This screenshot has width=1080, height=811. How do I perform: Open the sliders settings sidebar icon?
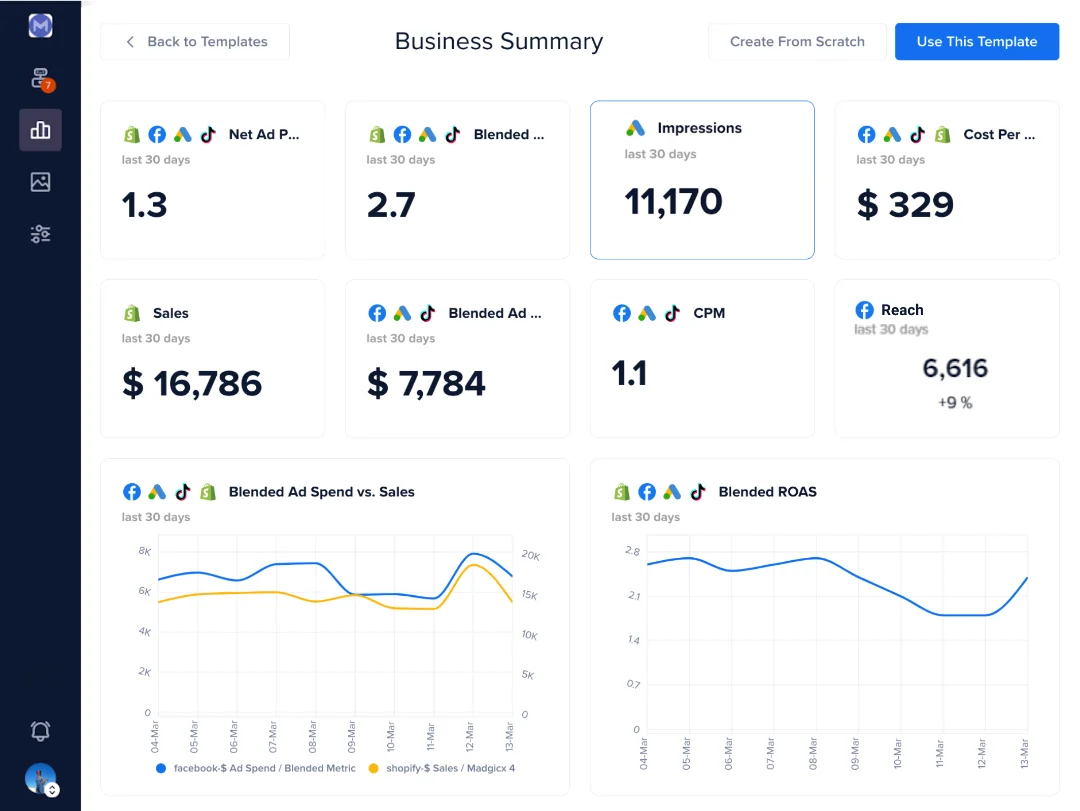click(x=41, y=234)
